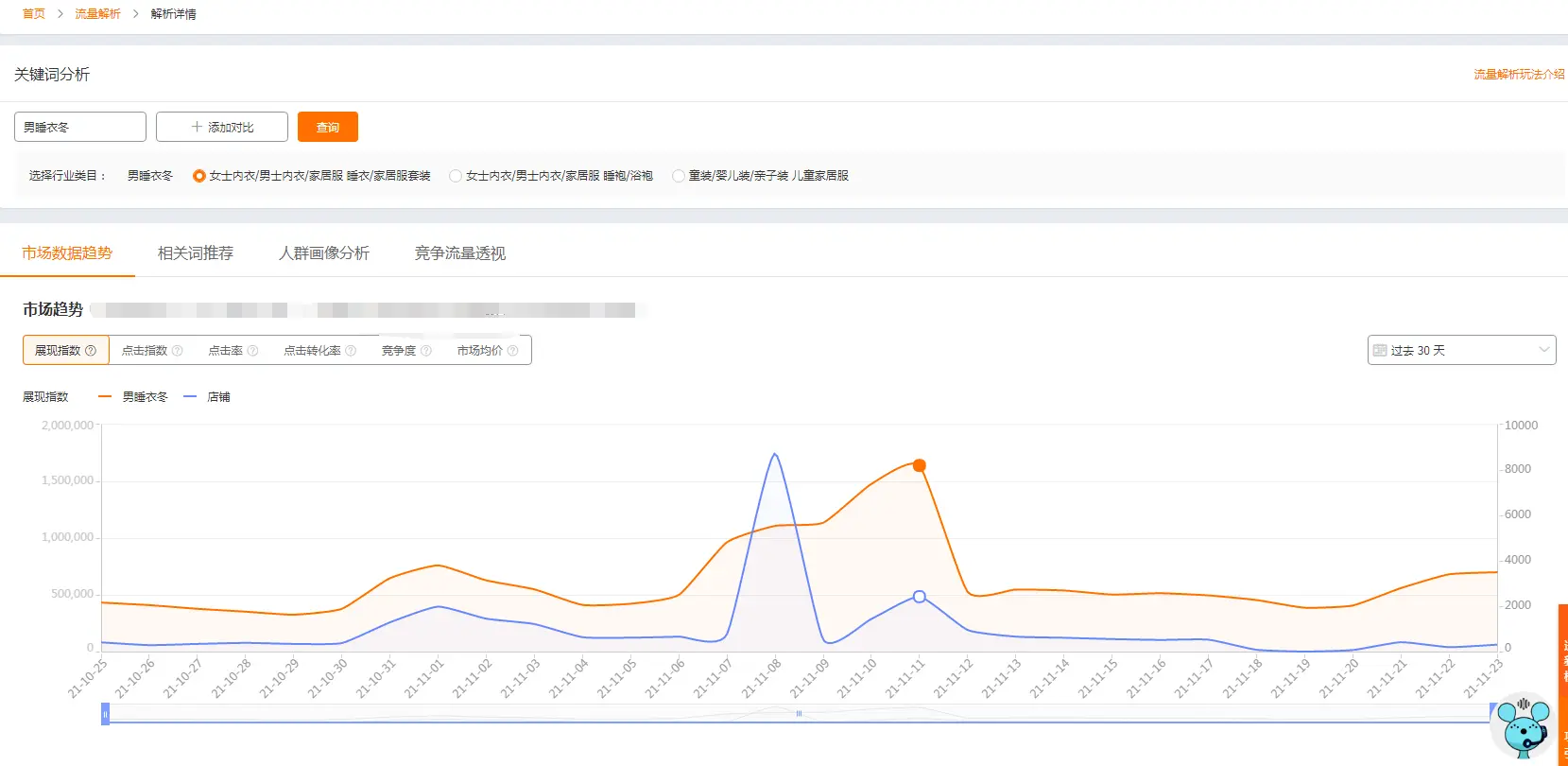The height and width of the screenshot is (766, 1568).
Task: Click help icon after 市场均价
Action: pos(513,351)
